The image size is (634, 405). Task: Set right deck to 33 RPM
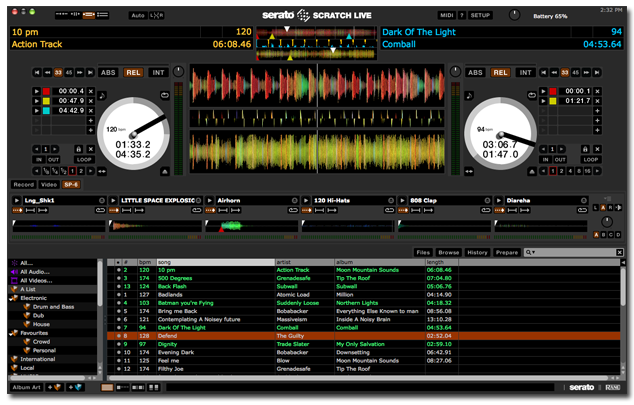click(565, 73)
